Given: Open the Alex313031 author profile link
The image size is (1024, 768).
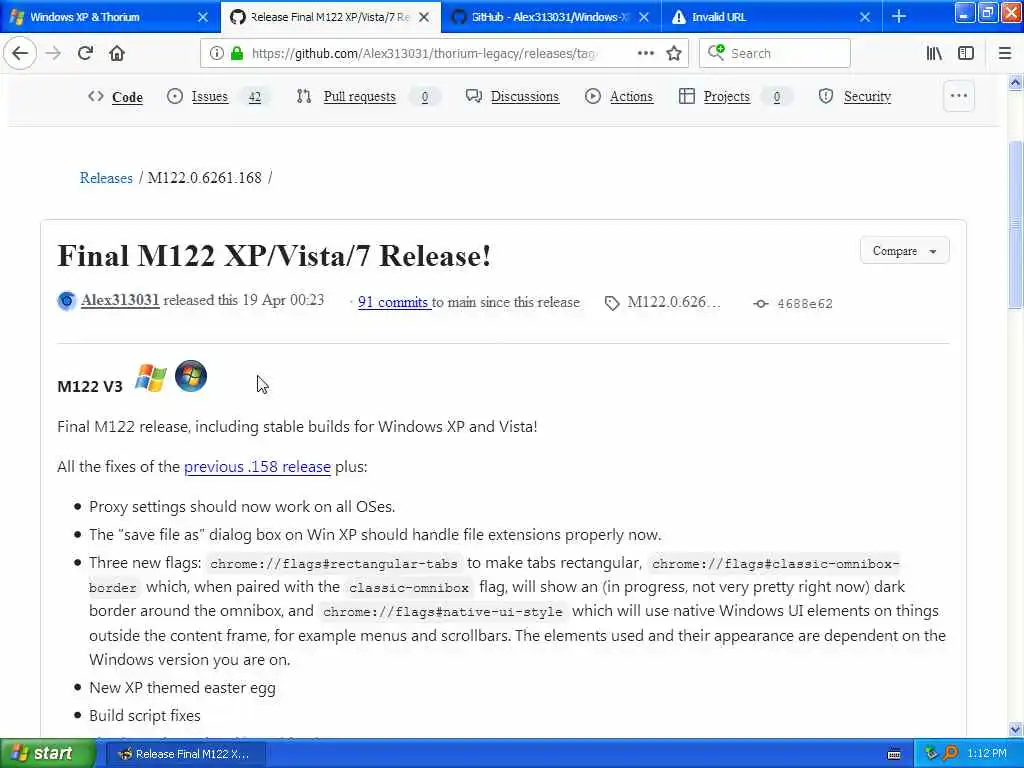Looking at the screenshot, I should coord(120,300).
